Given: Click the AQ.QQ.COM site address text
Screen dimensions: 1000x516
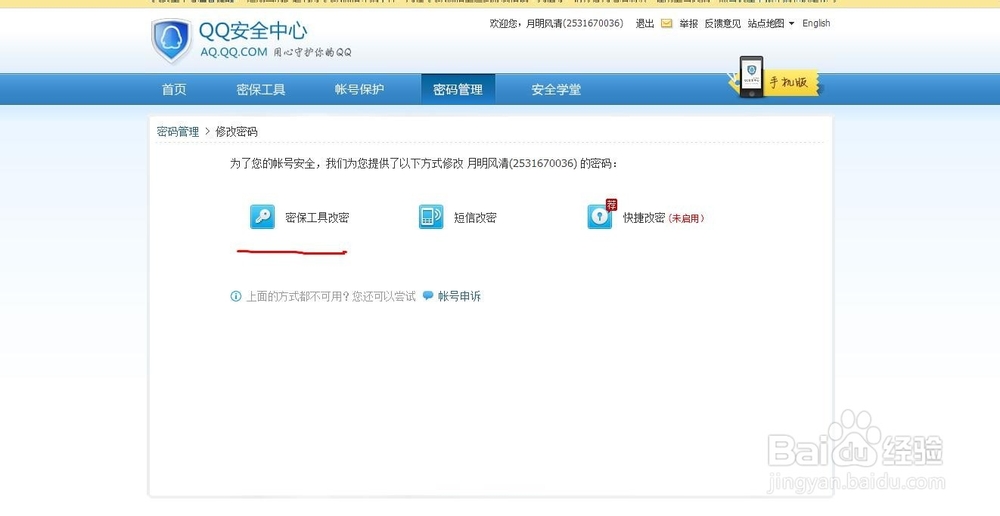Looking at the screenshot, I should pyautogui.click(x=233, y=52).
